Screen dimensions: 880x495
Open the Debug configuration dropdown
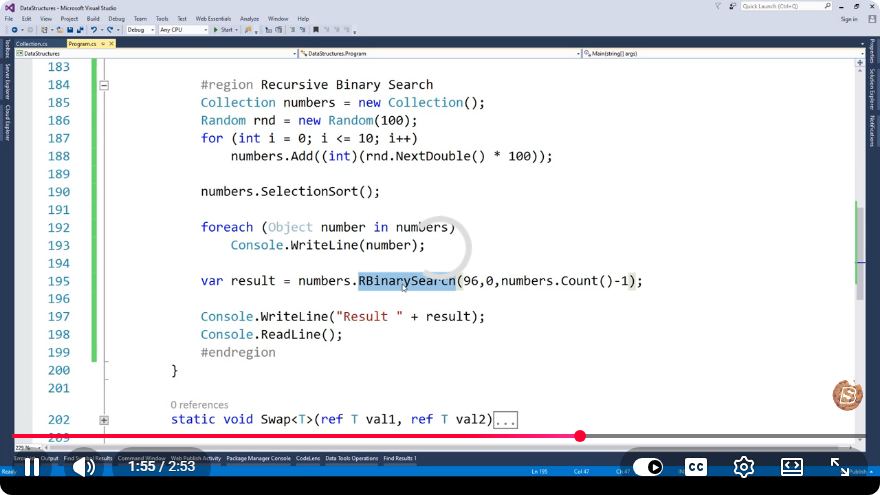click(140, 30)
